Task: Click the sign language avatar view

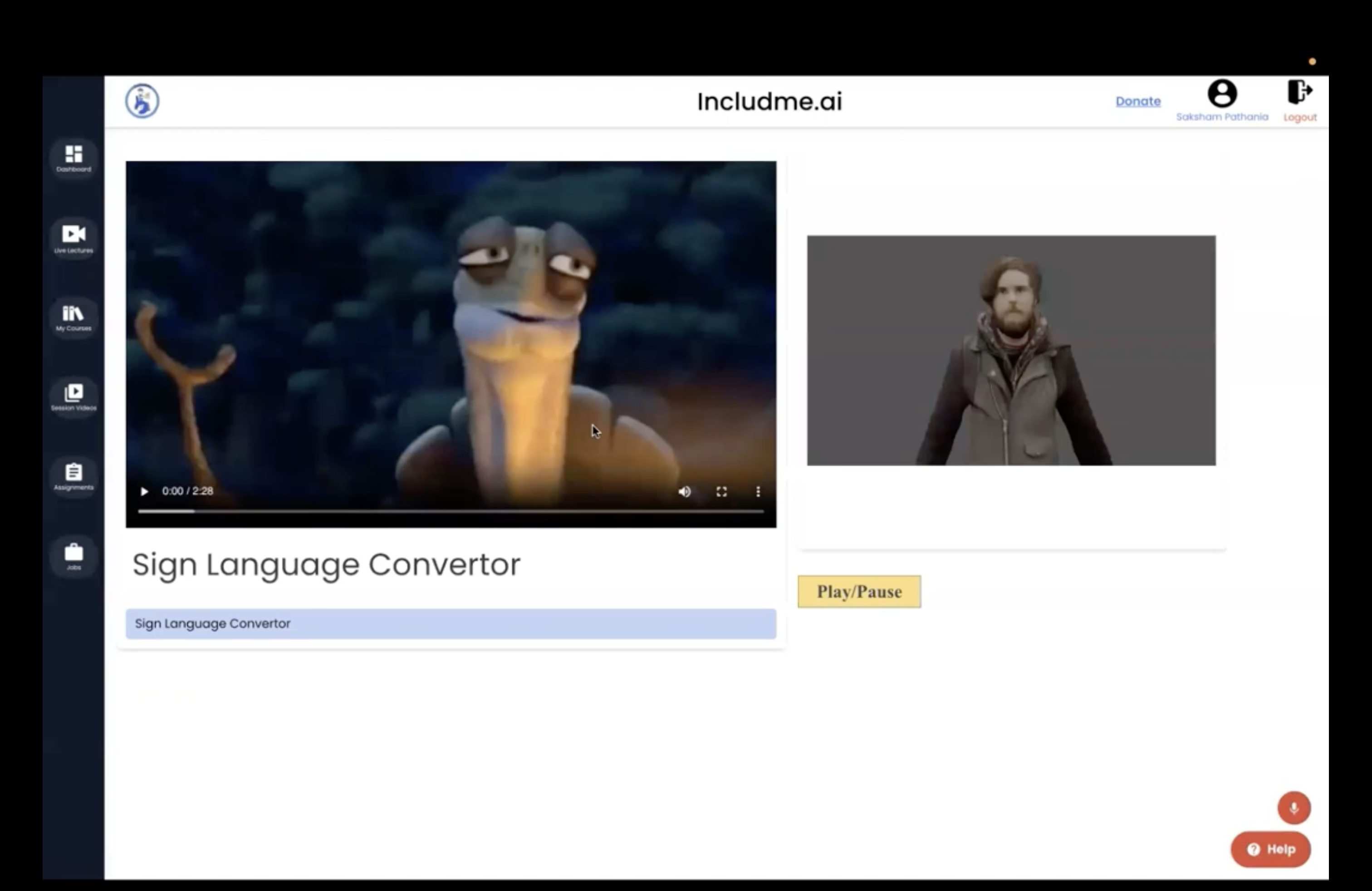Action: coord(1011,350)
